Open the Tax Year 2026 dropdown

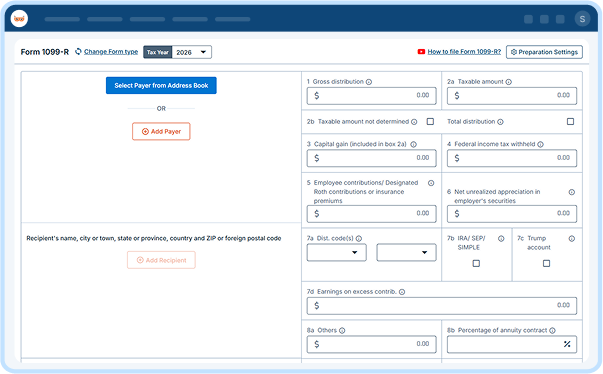tap(192, 52)
